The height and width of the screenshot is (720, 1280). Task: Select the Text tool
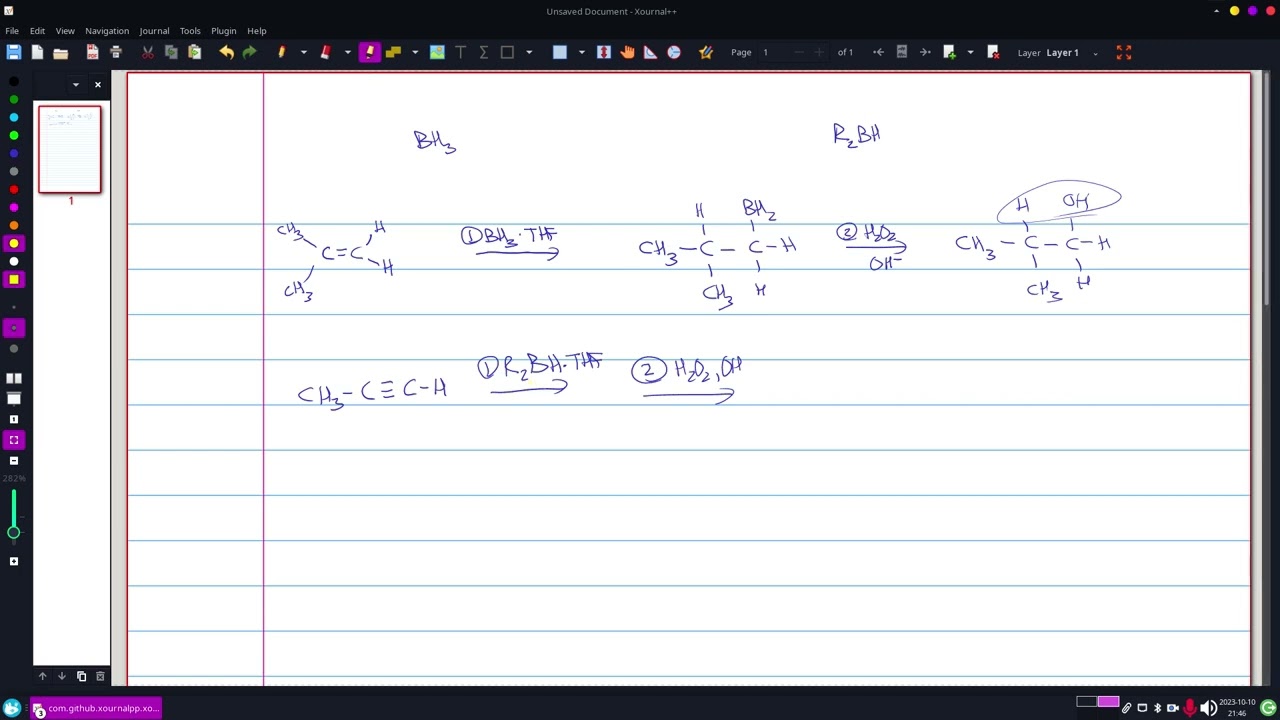[461, 52]
